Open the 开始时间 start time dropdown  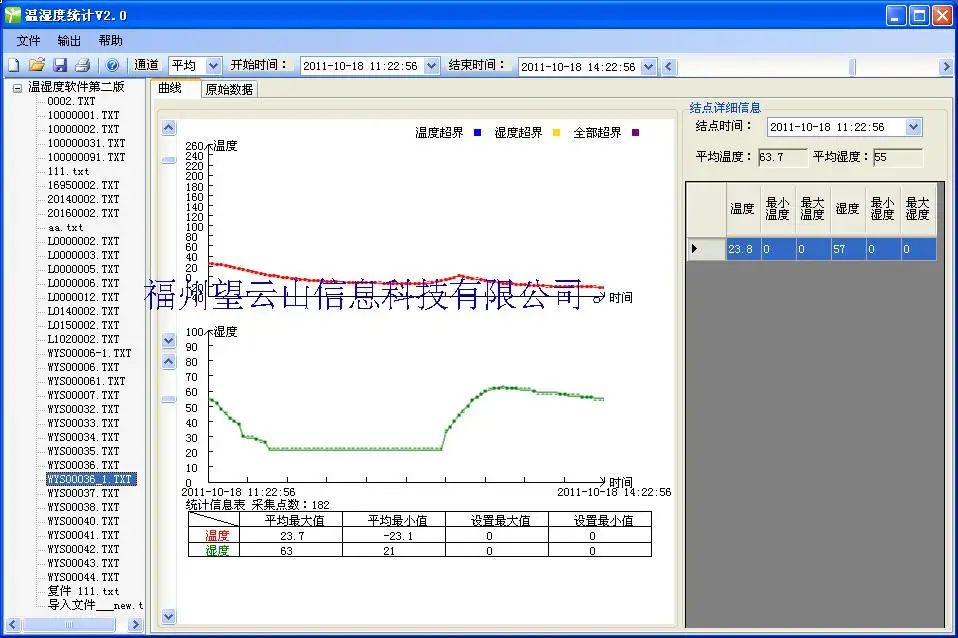[x=431, y=65]
